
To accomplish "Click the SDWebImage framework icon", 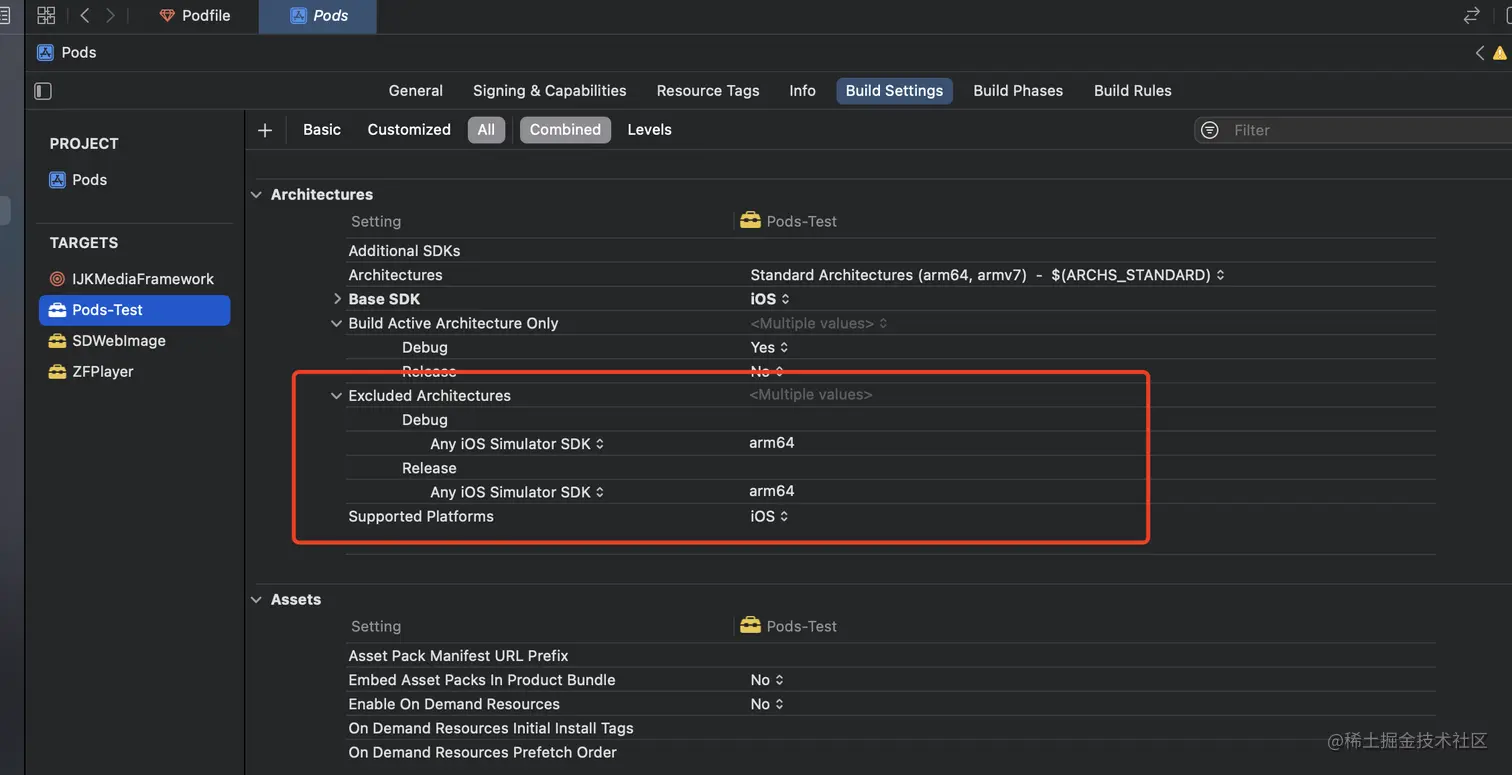I will coord(57,341).
